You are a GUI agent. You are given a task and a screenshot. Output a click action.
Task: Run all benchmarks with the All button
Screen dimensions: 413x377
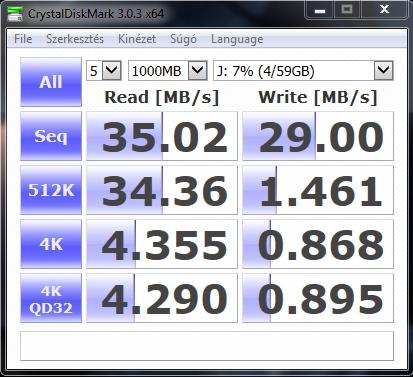[x=51, y=82]
